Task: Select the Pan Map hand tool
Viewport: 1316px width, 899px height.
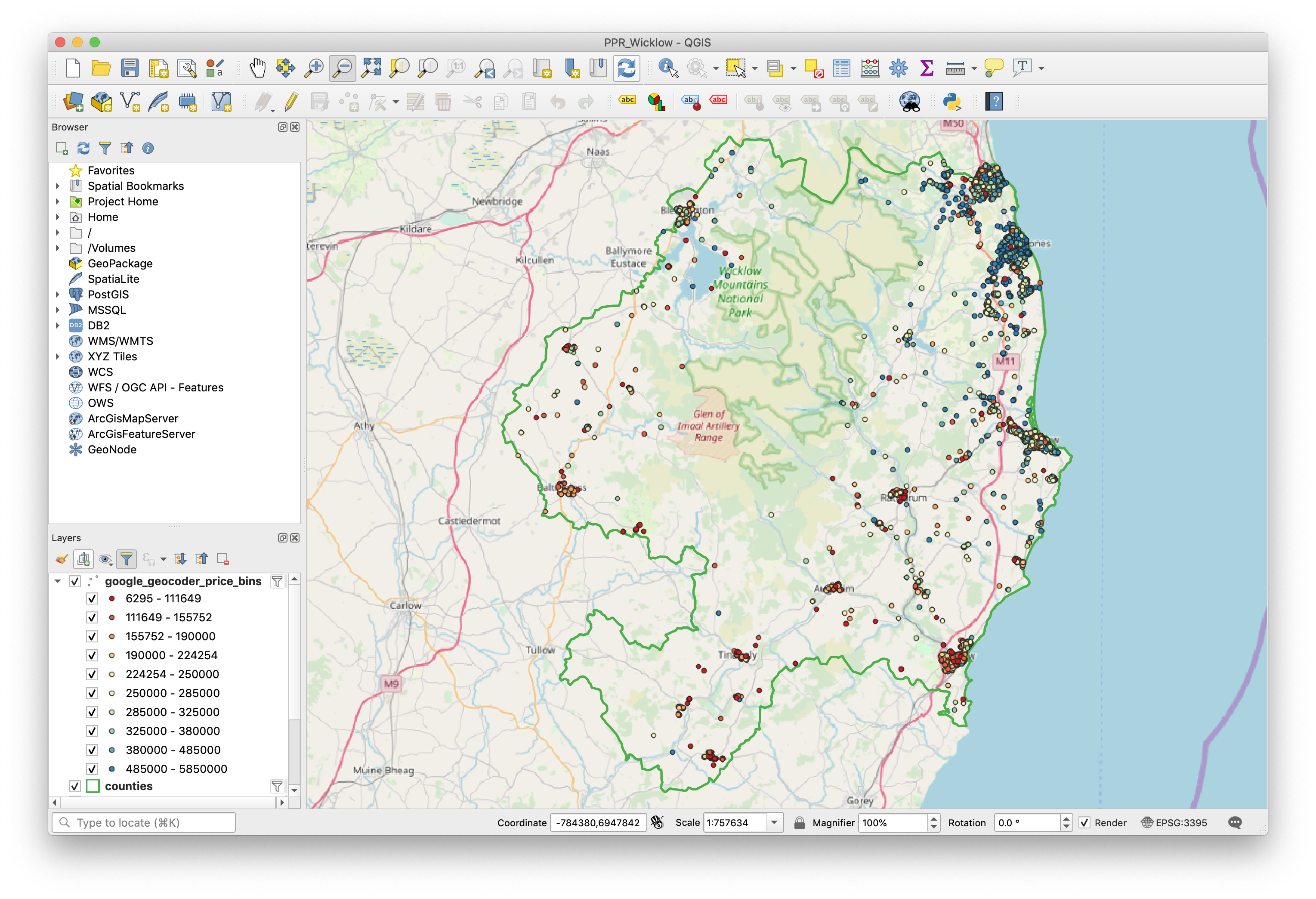Action: tap(258, 68)
